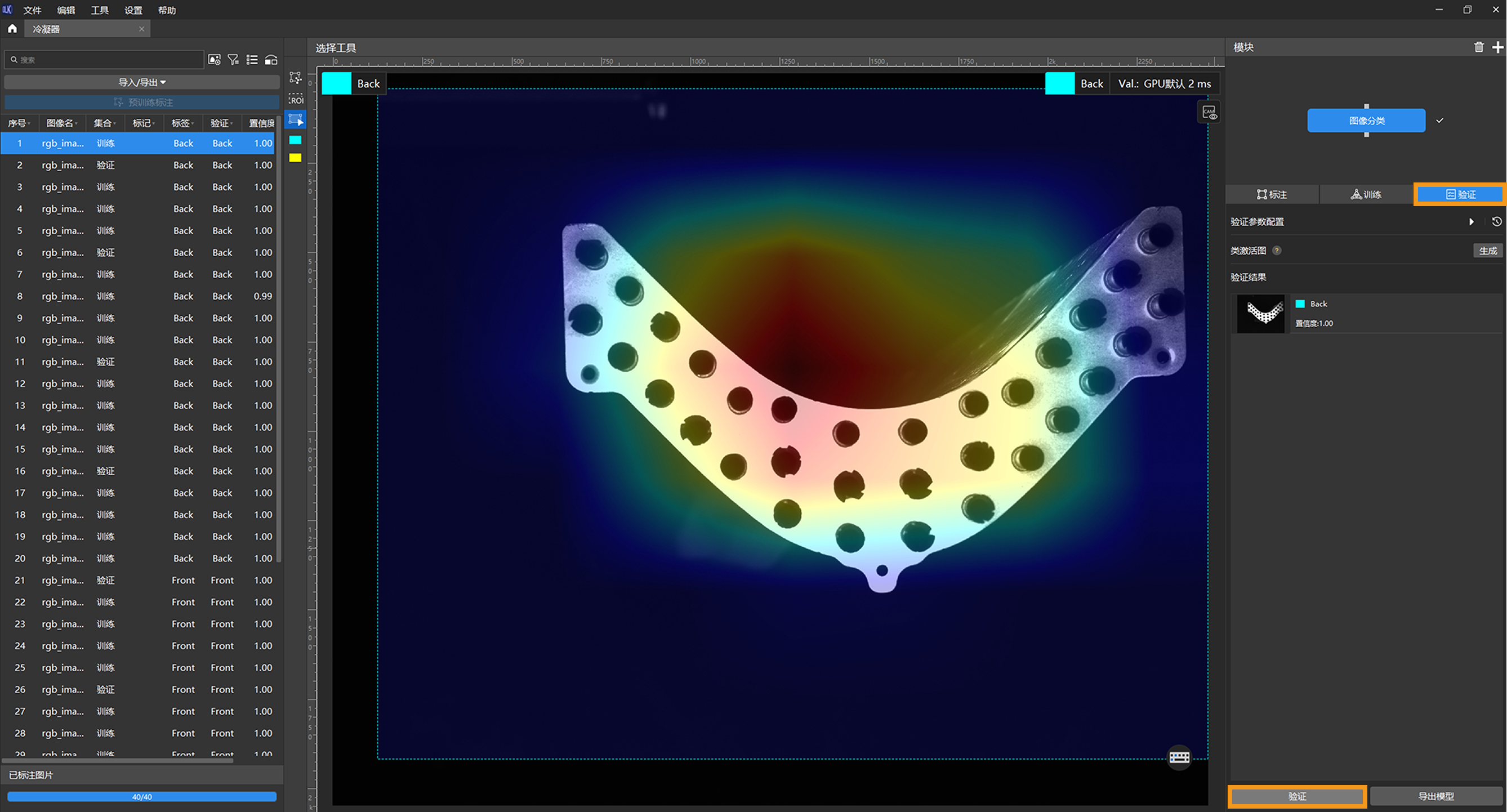Click the selection tool icon
The image size is (1507, 812).
pyautogui.click(x=296, y=120)
